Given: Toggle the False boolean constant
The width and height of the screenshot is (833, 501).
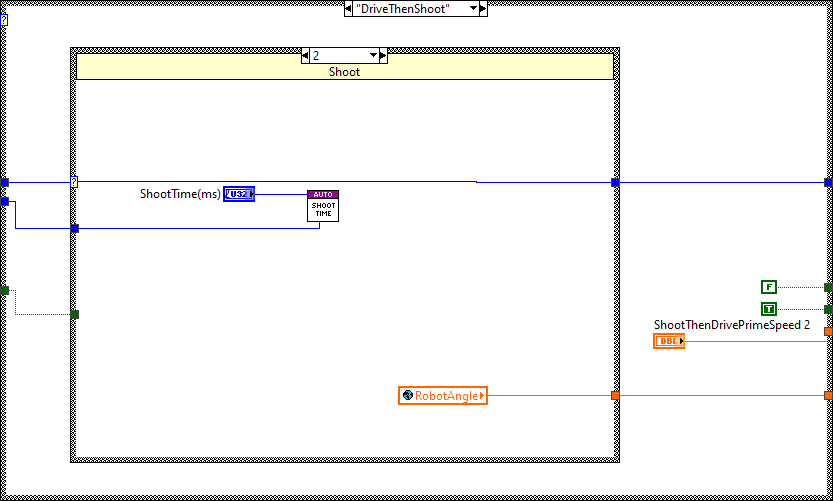Looking at the screenshot, I should 768,287.
